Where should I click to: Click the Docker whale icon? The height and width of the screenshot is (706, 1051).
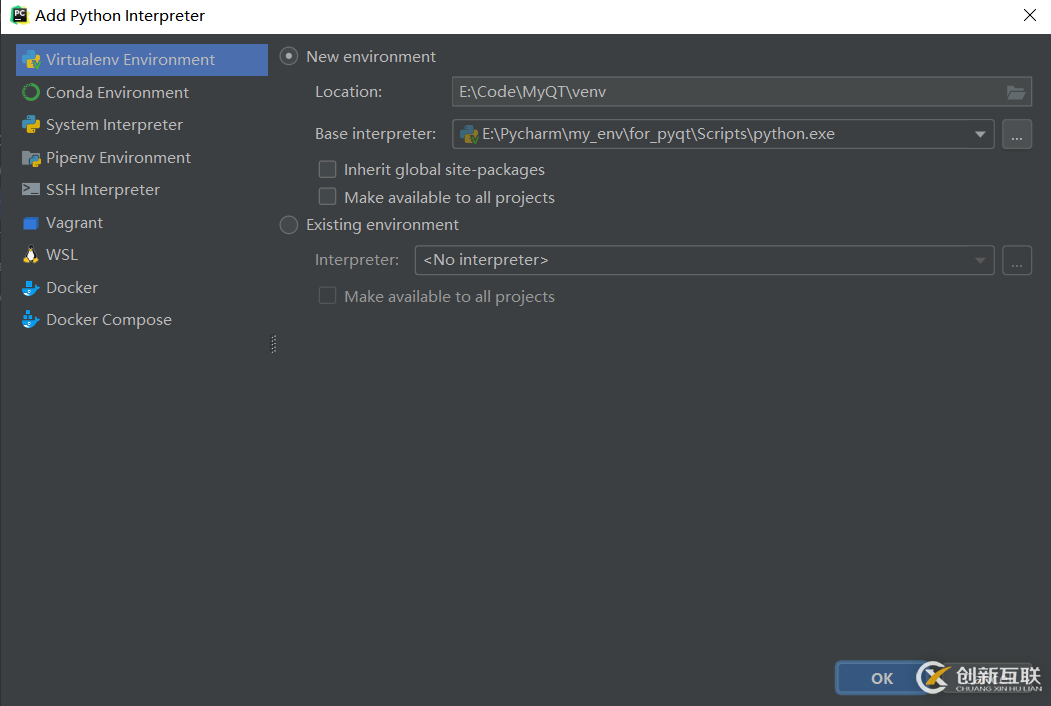[x=31, y=288]
